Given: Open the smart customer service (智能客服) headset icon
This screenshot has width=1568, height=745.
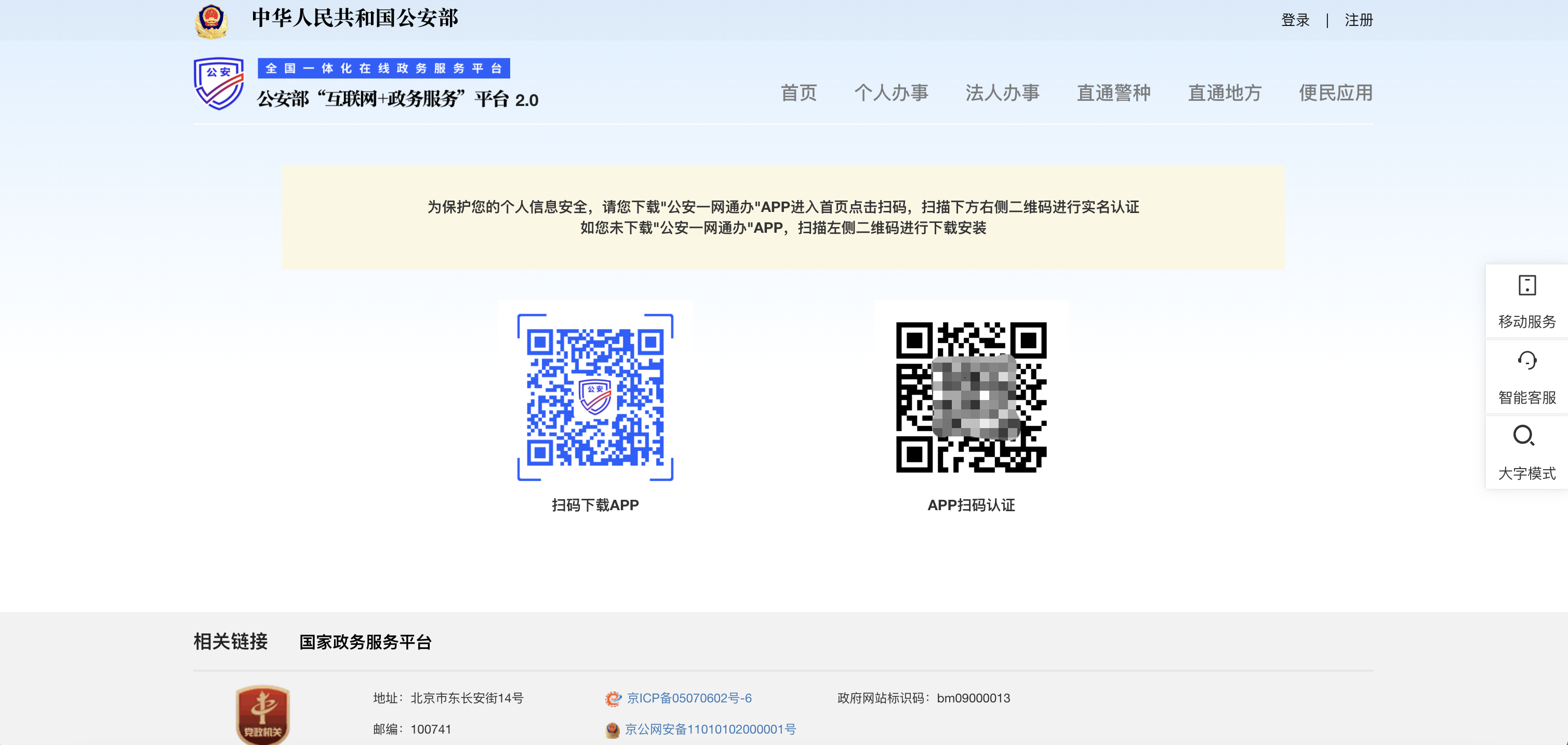Looking at the screenshot, I should [x=1526, y=361].
